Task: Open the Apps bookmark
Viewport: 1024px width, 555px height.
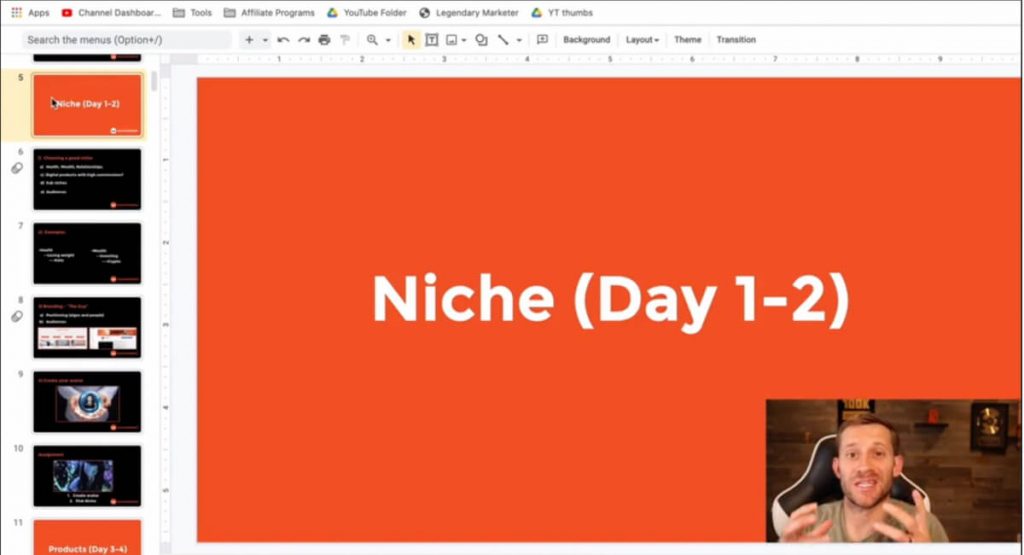Action: (x=30, y=12)
